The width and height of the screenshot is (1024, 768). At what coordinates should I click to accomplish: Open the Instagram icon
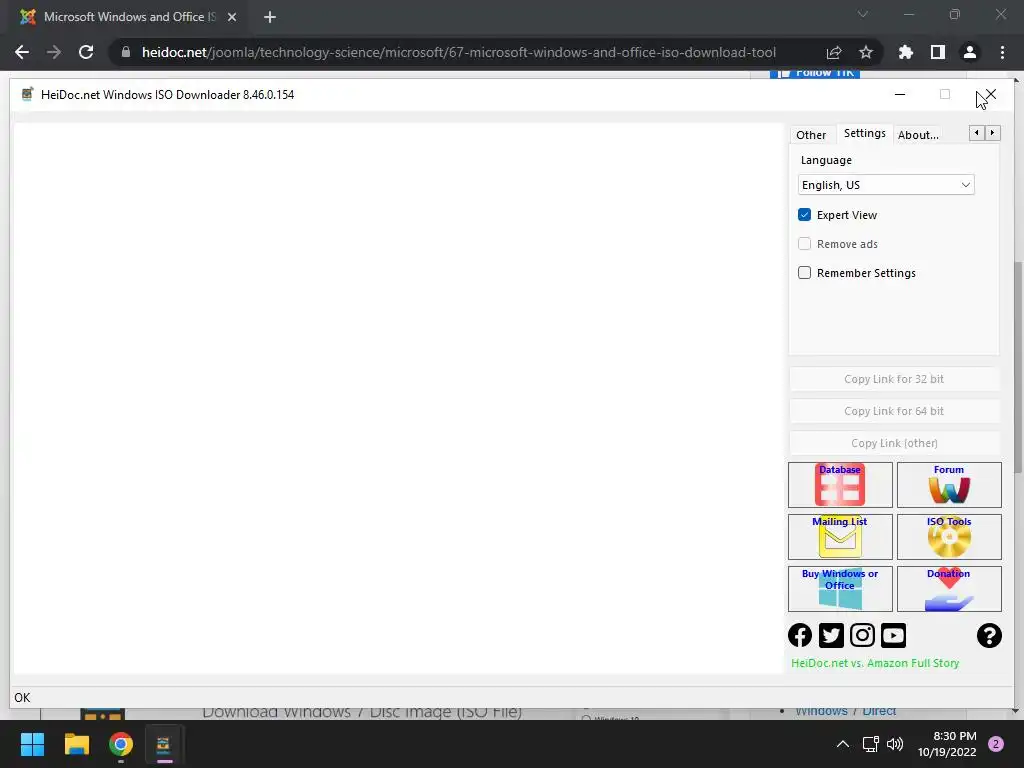[x=862, y=635]
